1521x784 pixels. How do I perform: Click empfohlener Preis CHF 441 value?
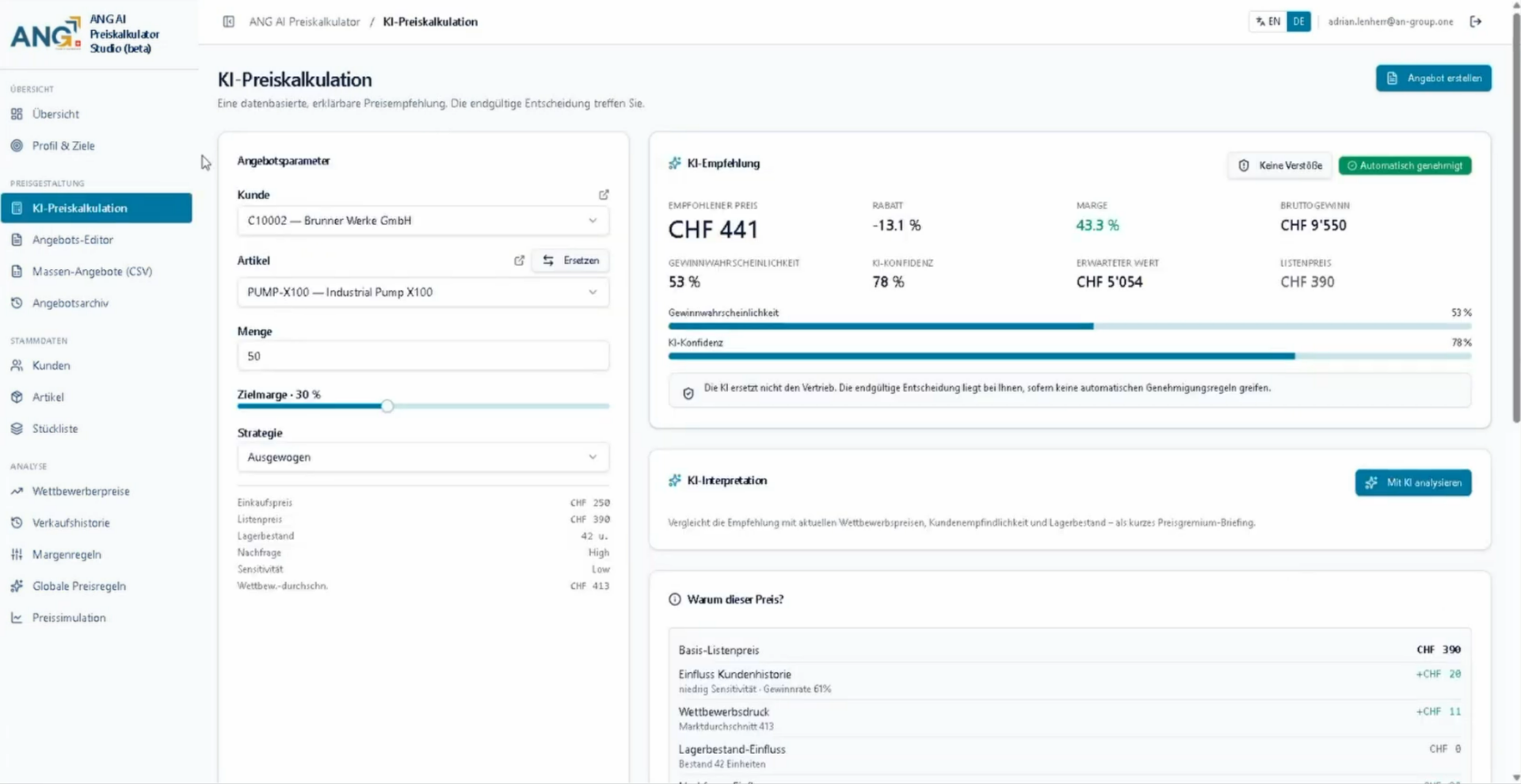click(713, 230)
